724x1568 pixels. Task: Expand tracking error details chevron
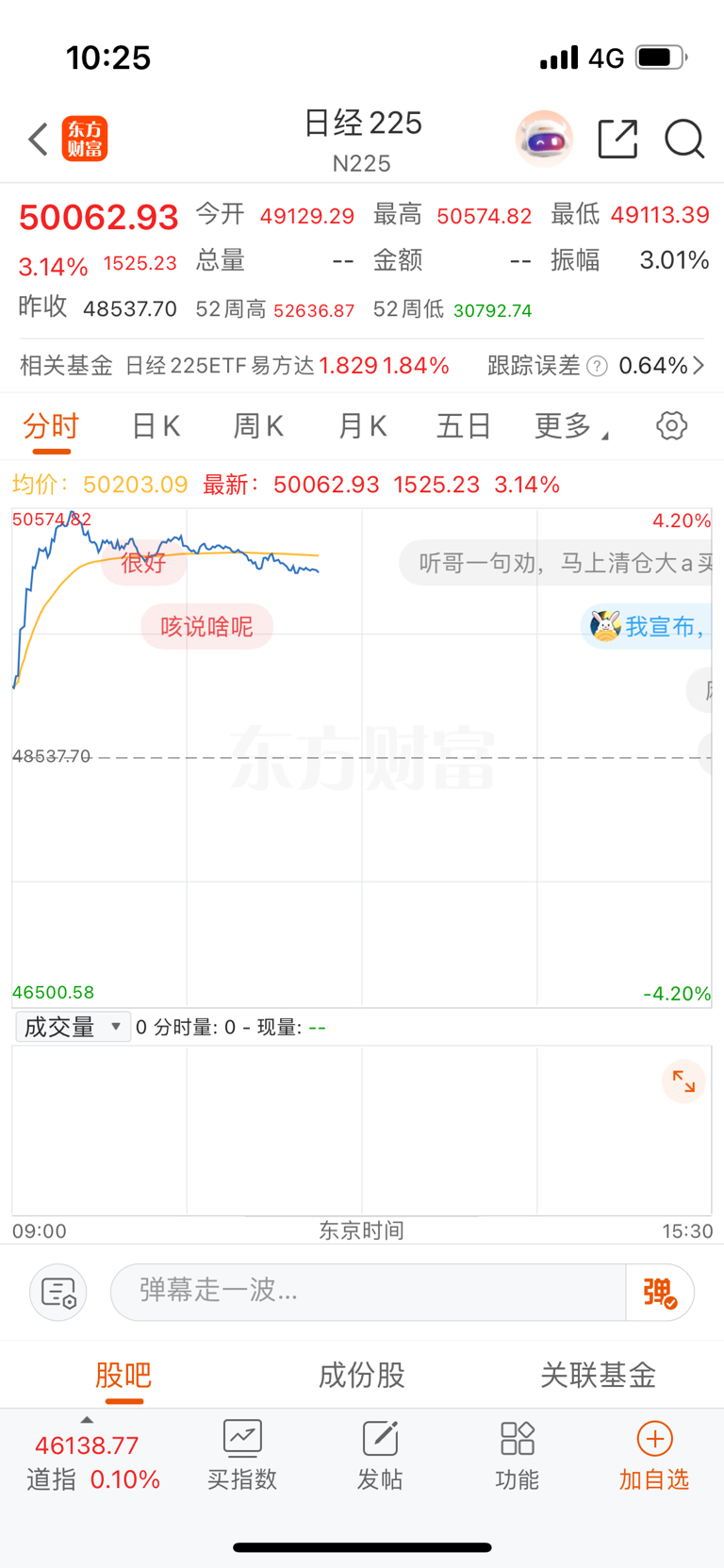(x=699, y=366)
